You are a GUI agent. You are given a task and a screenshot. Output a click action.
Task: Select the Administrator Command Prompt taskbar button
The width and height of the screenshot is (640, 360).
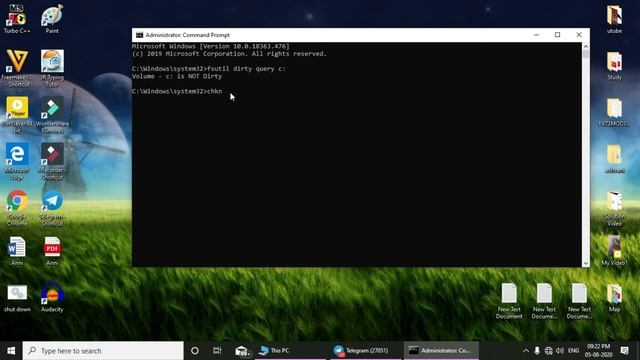pos(441,351)
